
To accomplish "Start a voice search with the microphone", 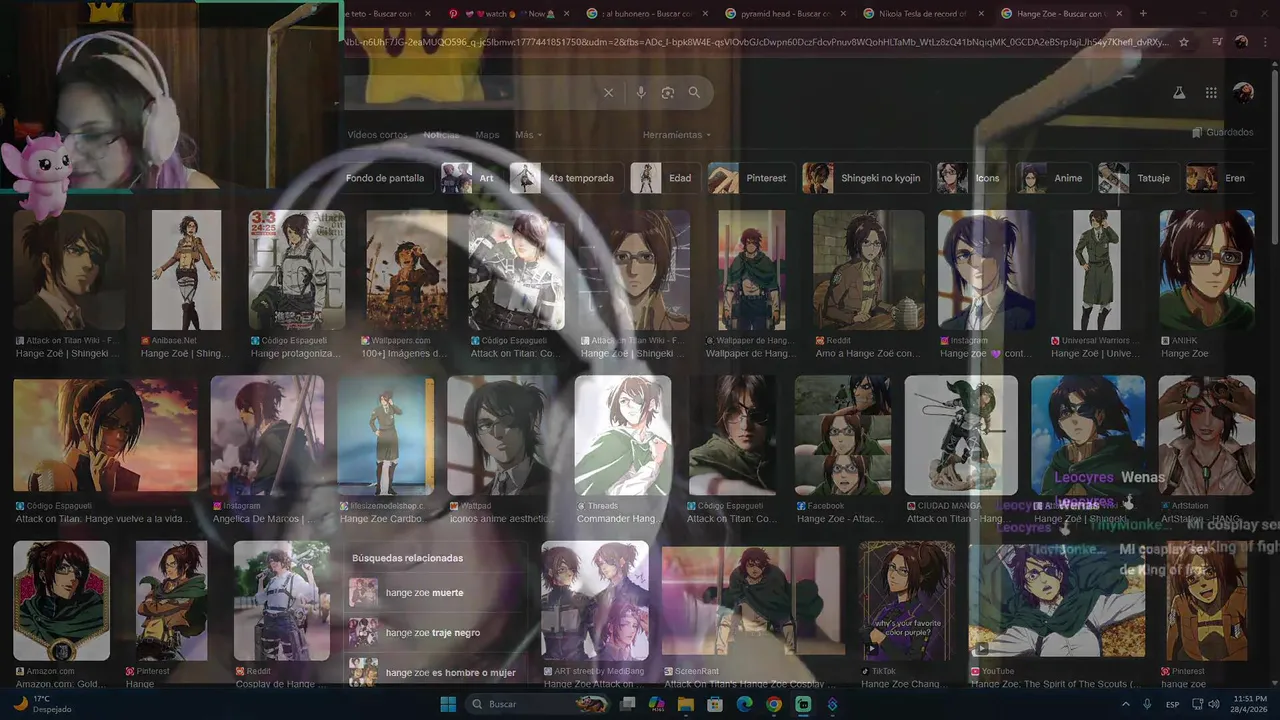I will [x=641, y=92].
